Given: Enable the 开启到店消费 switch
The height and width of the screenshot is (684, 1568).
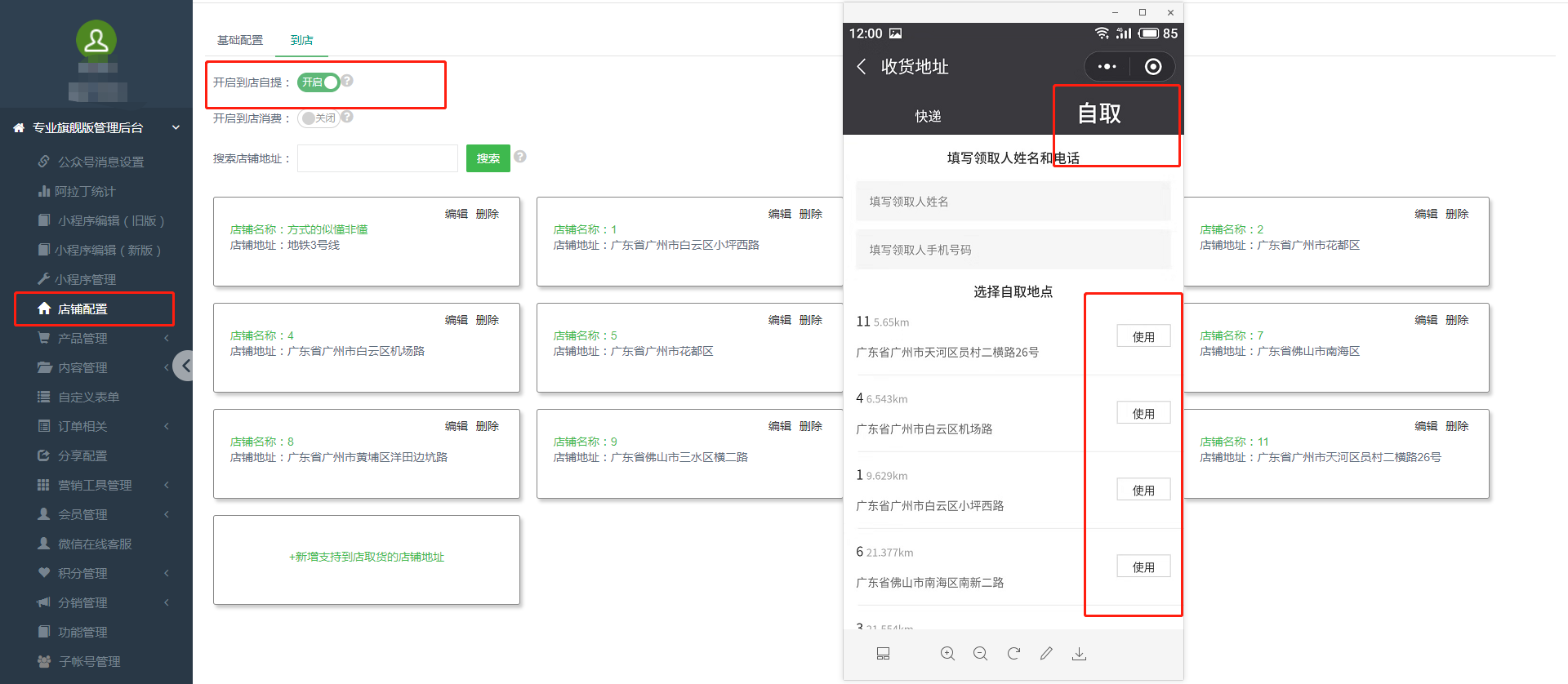Looking at the screenshot, I should point(318,118).
